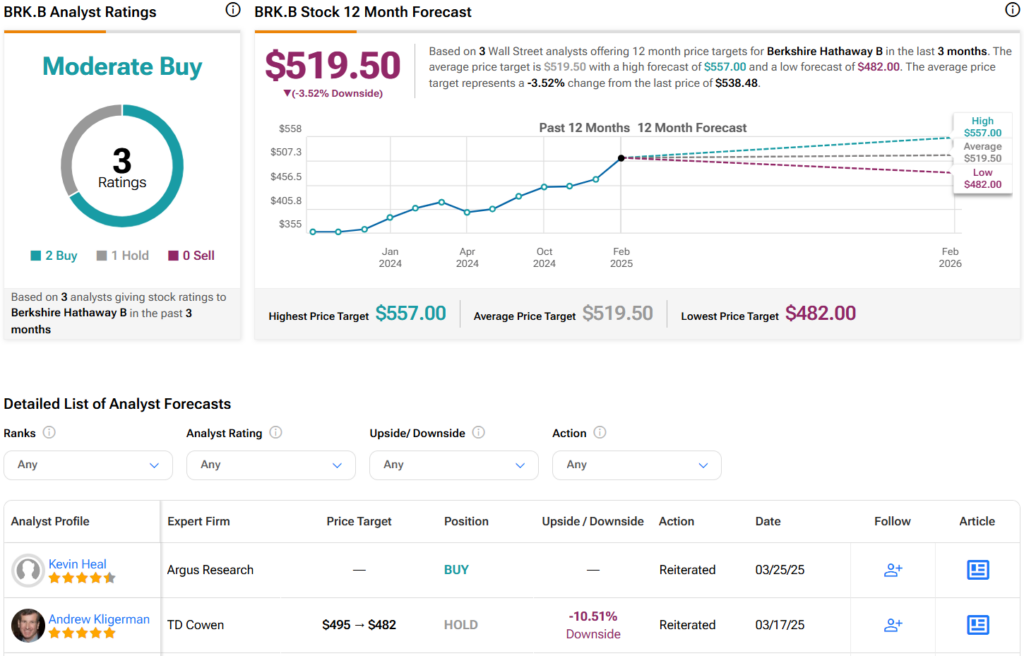The width and height of the screenshot is (1024, 656).
Task: Click Kevin Heal's profile avatar
Action: click(x=28, y=570)
